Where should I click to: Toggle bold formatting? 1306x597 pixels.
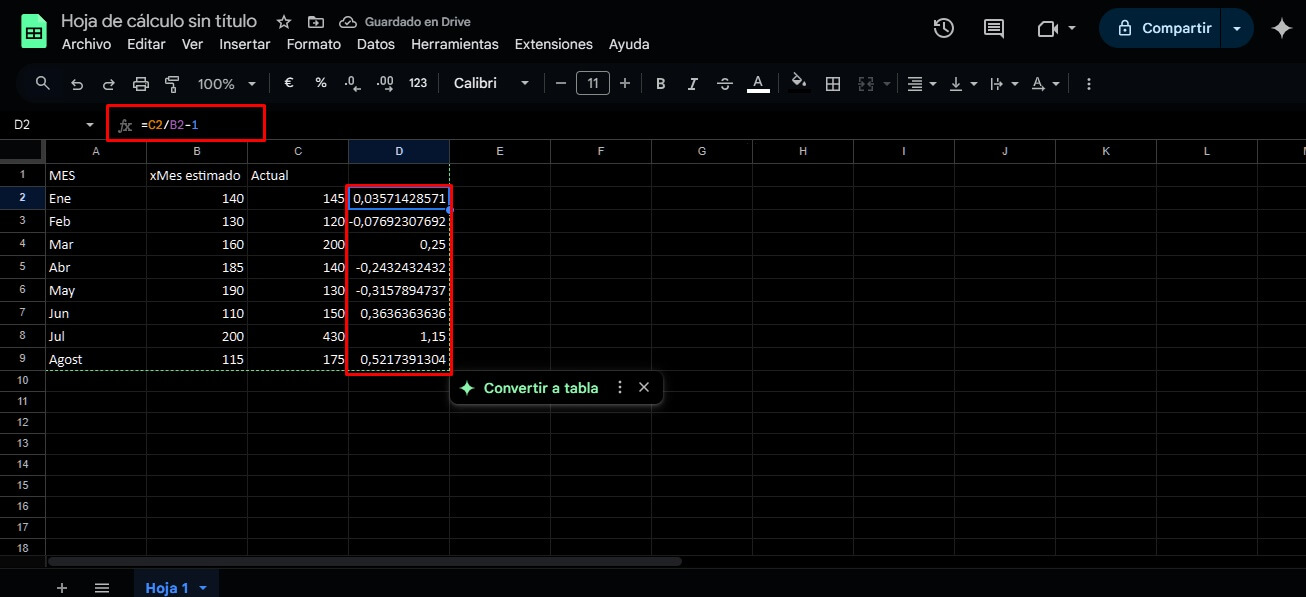661,84
